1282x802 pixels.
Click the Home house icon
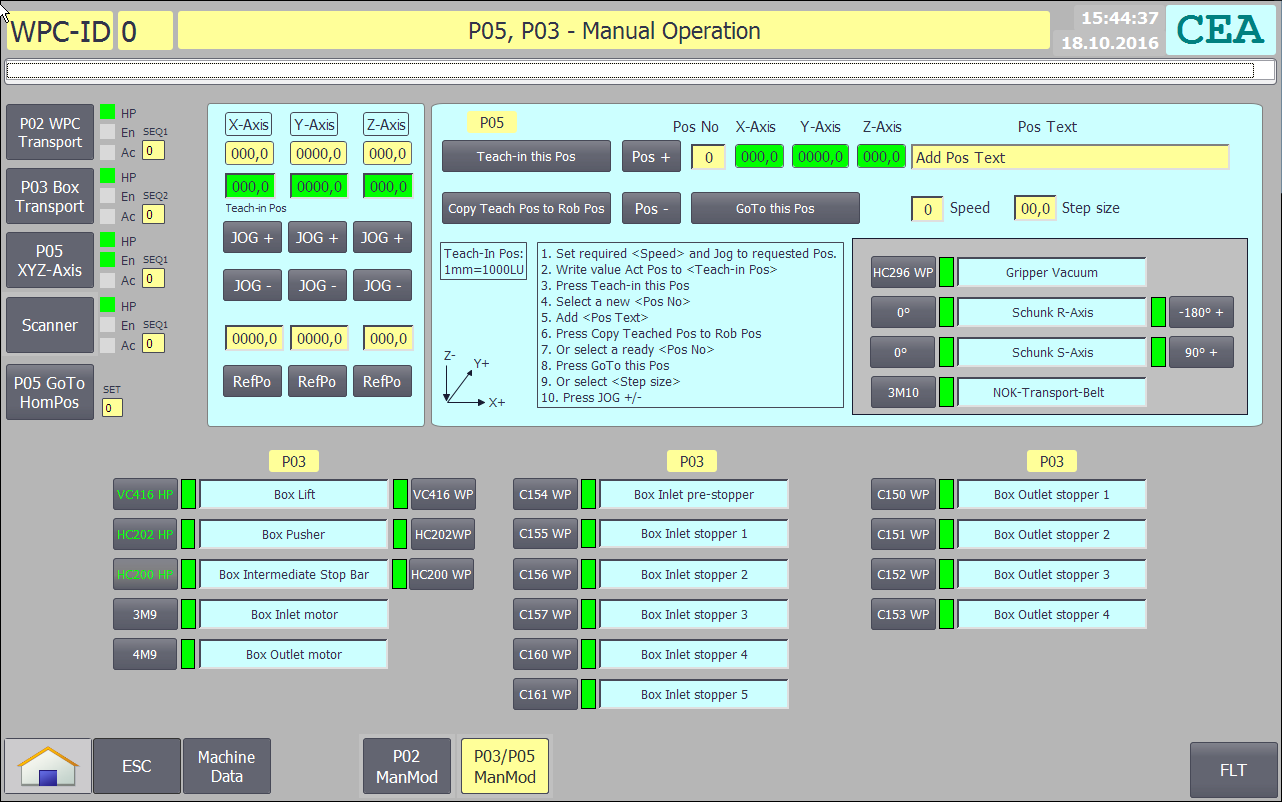[x=48, y=767]
